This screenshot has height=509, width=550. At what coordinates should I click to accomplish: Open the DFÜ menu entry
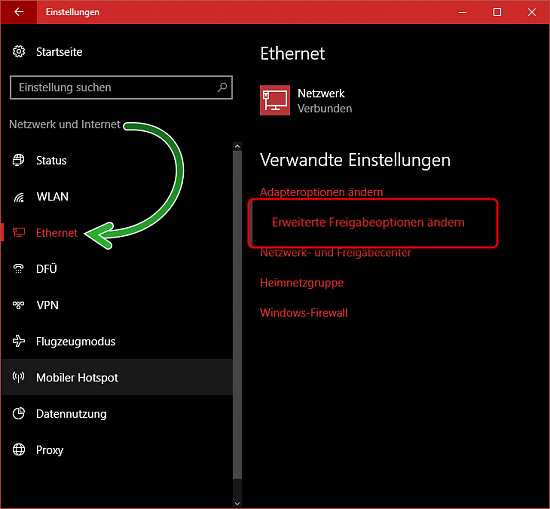(118, 269)
